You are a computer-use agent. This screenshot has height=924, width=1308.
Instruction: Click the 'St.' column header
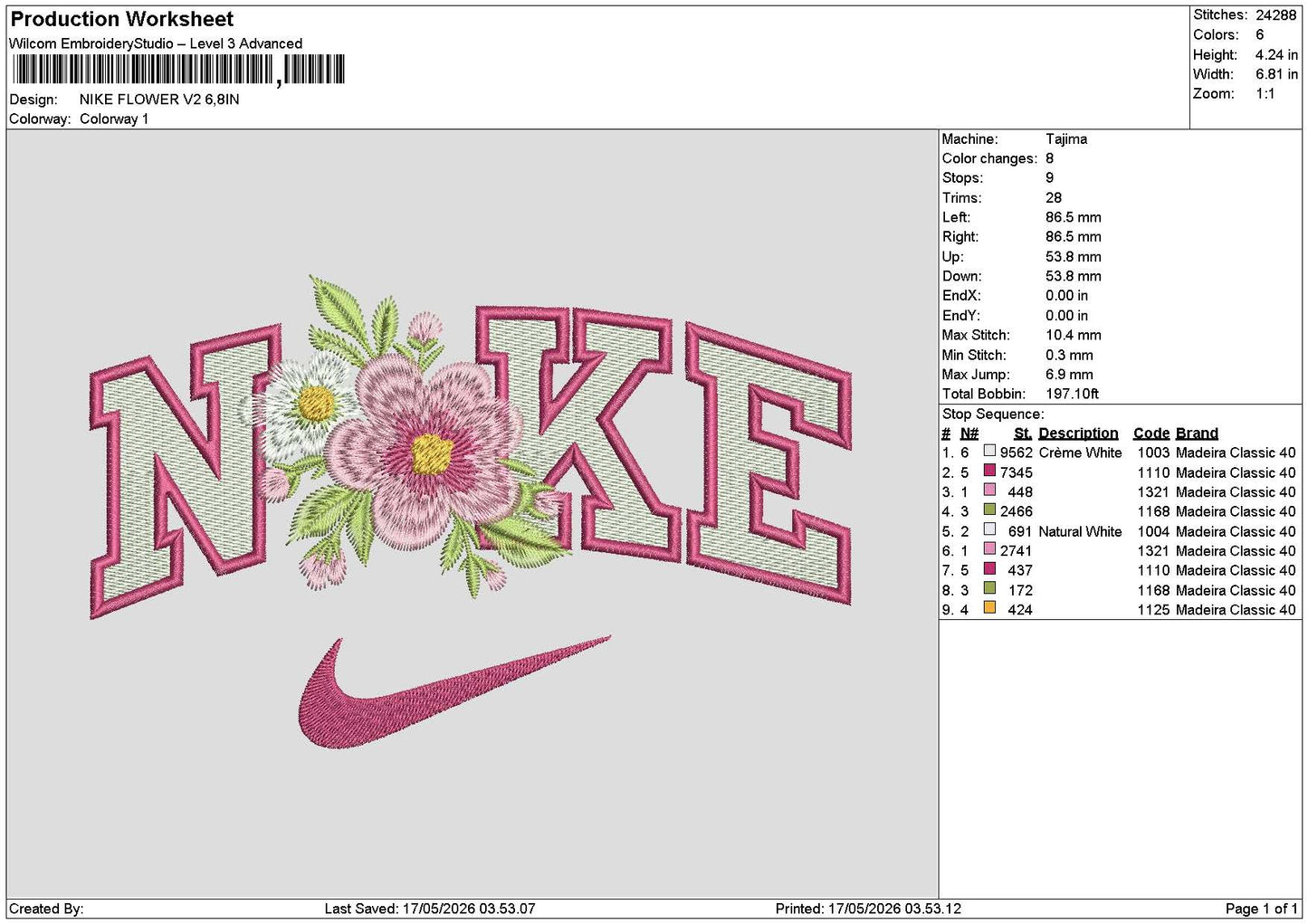1023,433
